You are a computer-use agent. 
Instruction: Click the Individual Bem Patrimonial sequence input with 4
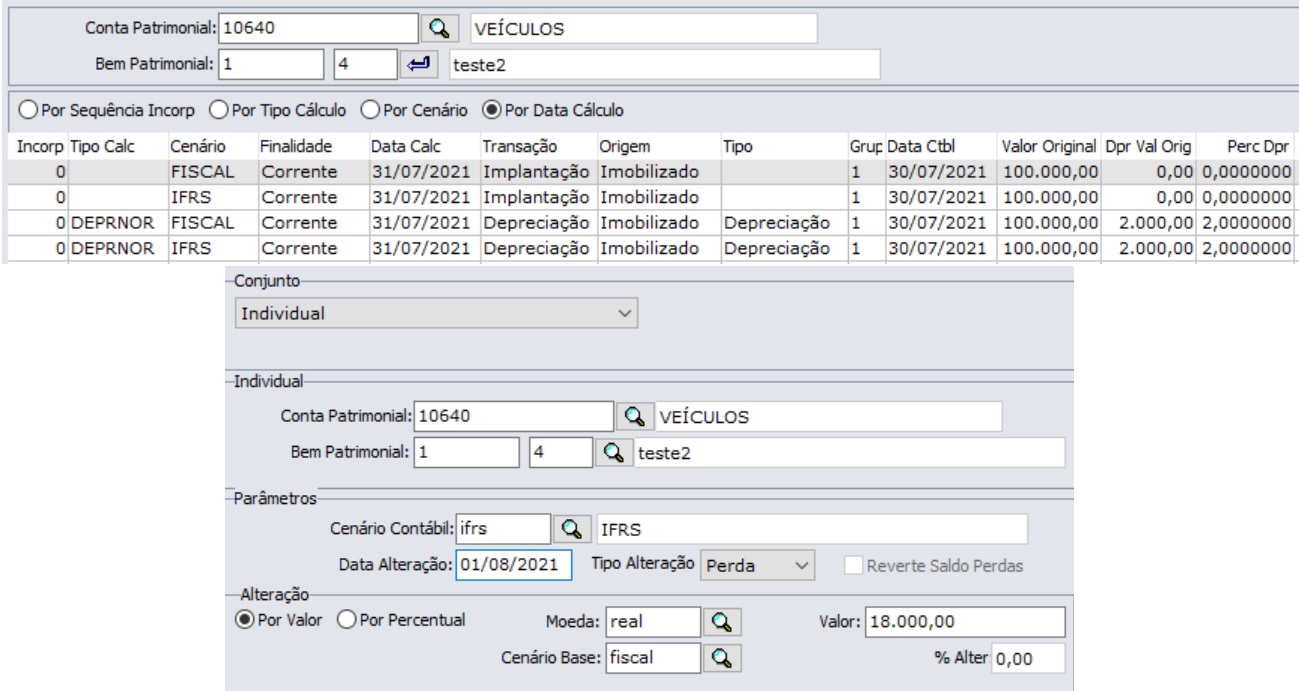(x=559, y=453)
